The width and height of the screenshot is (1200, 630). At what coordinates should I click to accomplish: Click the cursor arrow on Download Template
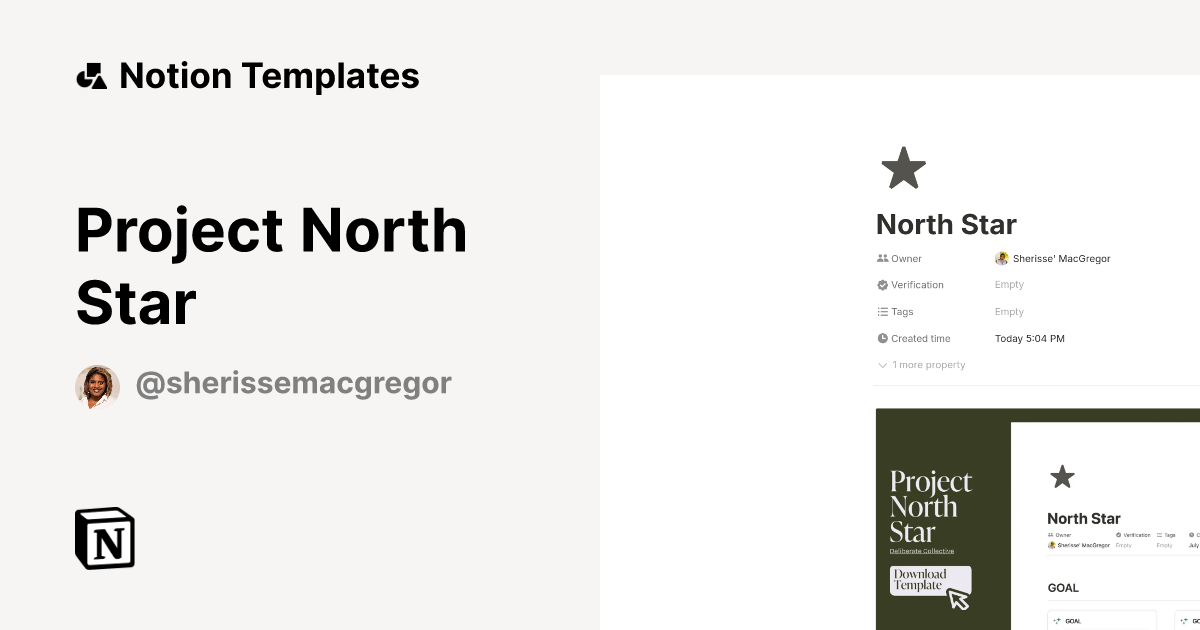(x=958, y=596)
